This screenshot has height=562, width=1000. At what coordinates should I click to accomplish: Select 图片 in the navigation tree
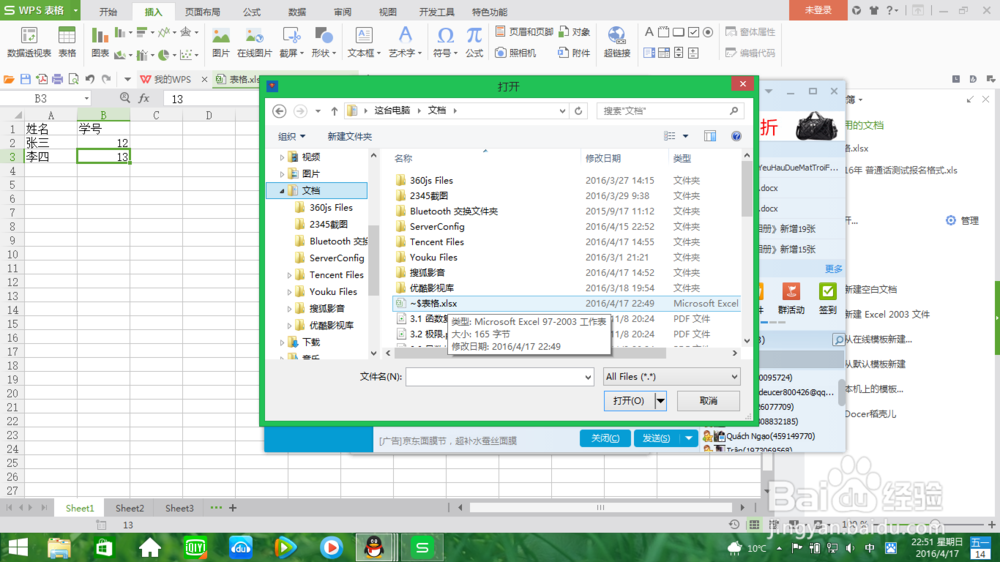point(311,174)
